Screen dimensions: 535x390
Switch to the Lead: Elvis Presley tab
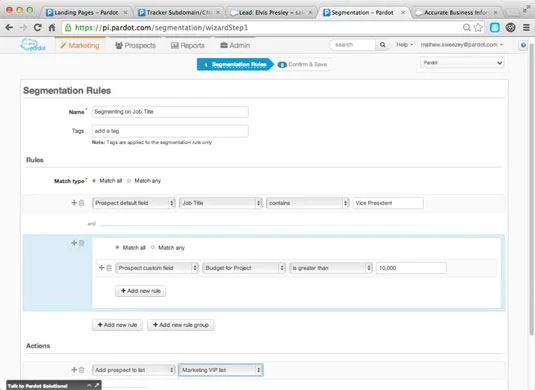[270, 12]
